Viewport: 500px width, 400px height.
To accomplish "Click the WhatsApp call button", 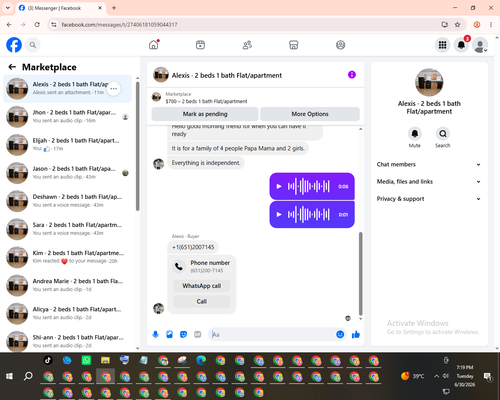I will tap(202, 286).
